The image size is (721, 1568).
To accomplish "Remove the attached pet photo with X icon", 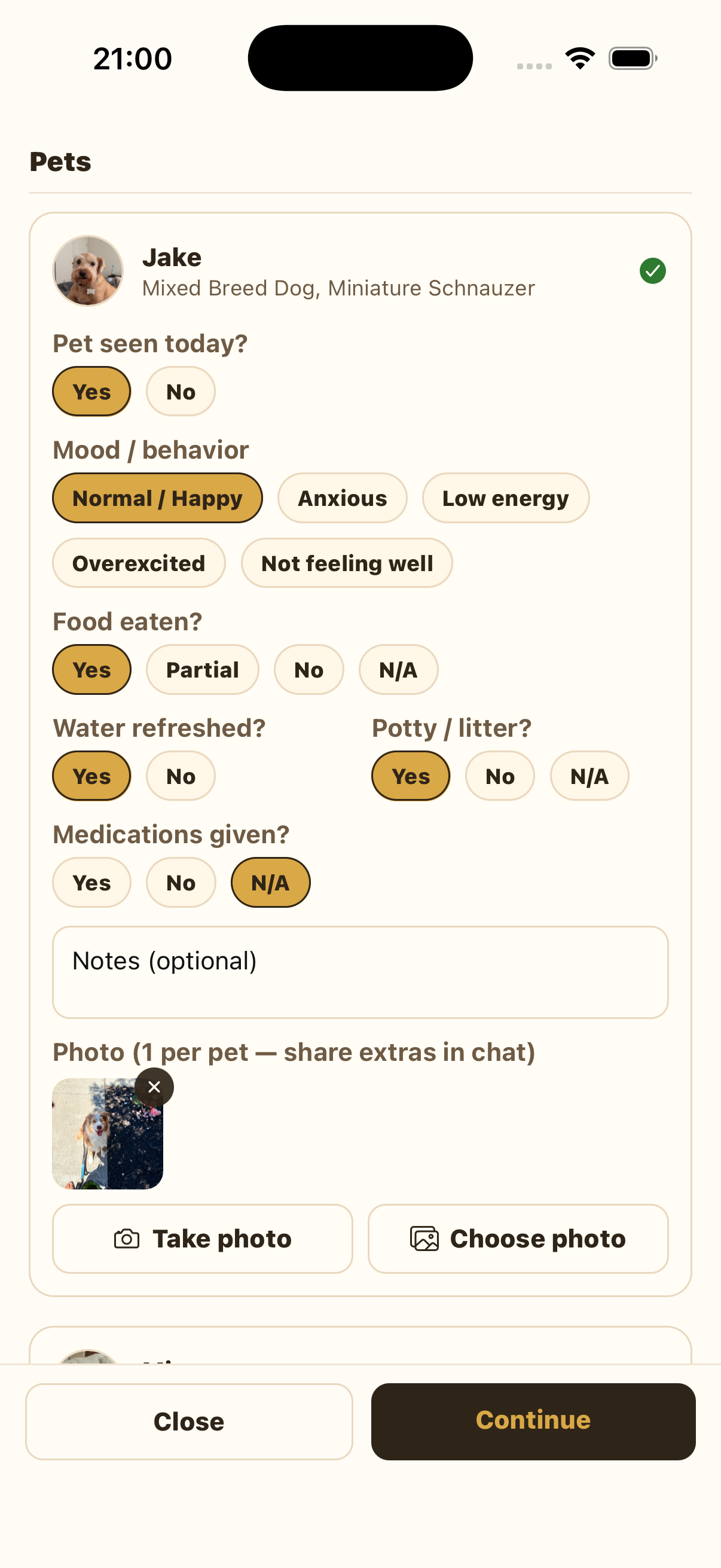I will 154,1087.
